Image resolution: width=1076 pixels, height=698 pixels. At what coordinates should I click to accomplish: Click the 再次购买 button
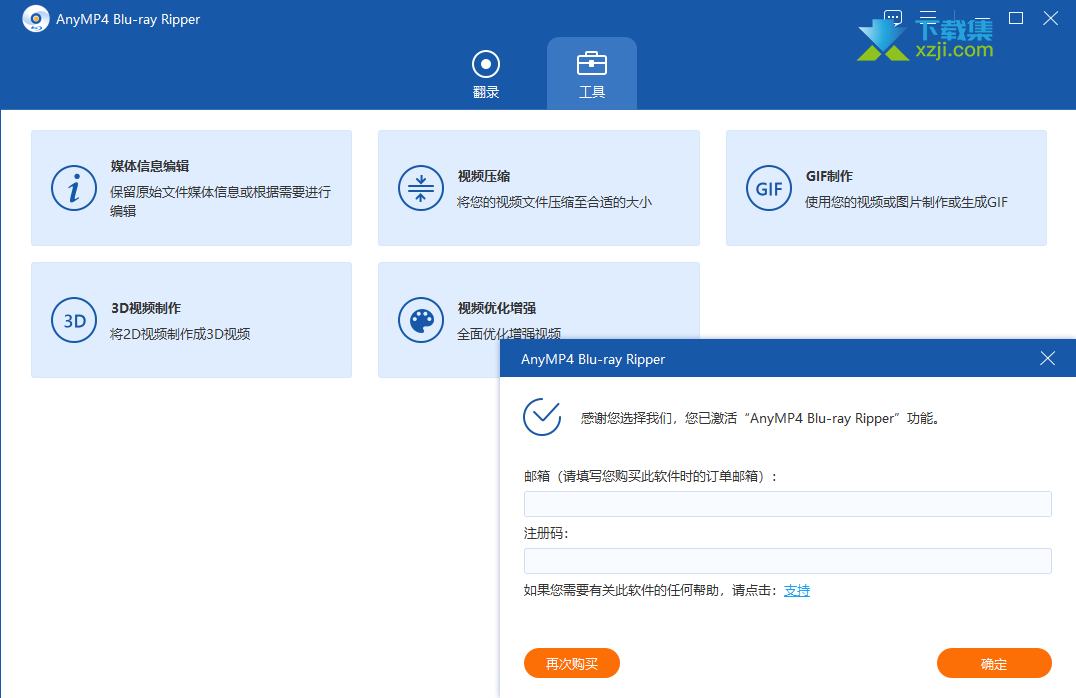[x=572, y=663]
